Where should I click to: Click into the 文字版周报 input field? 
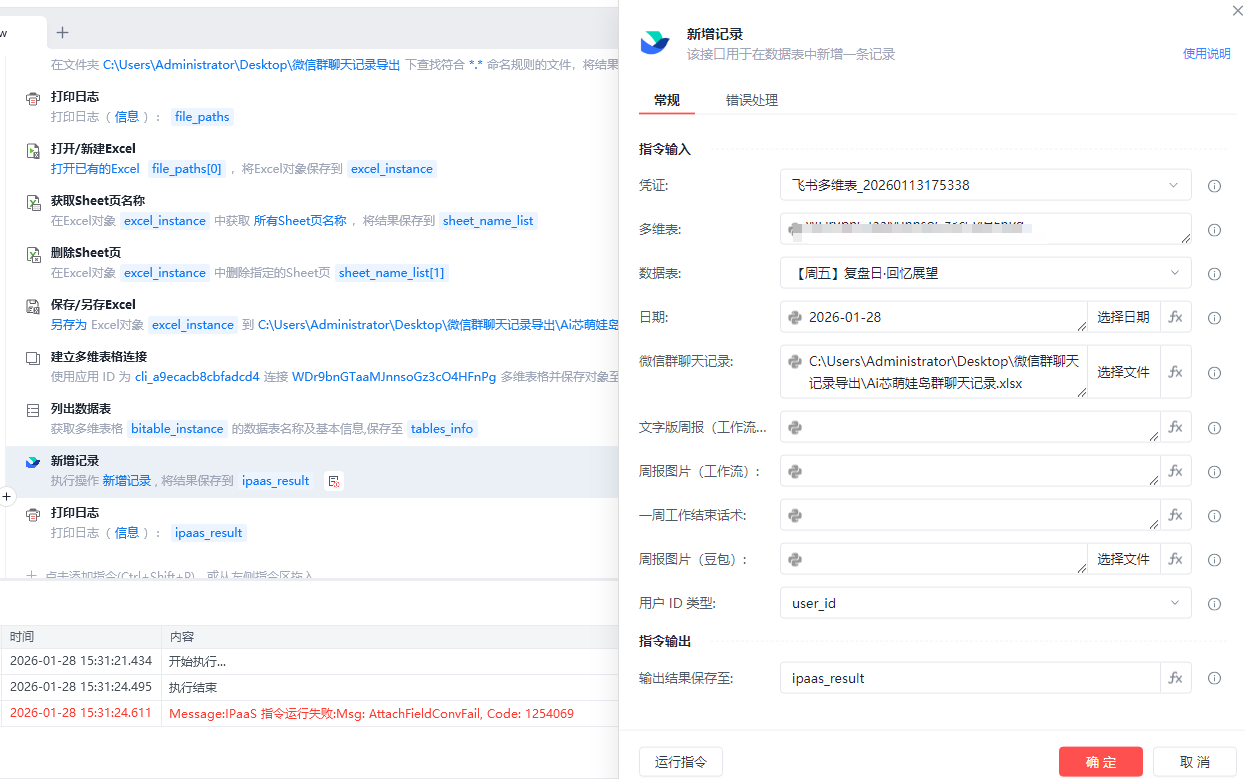[x=968, y=427]
